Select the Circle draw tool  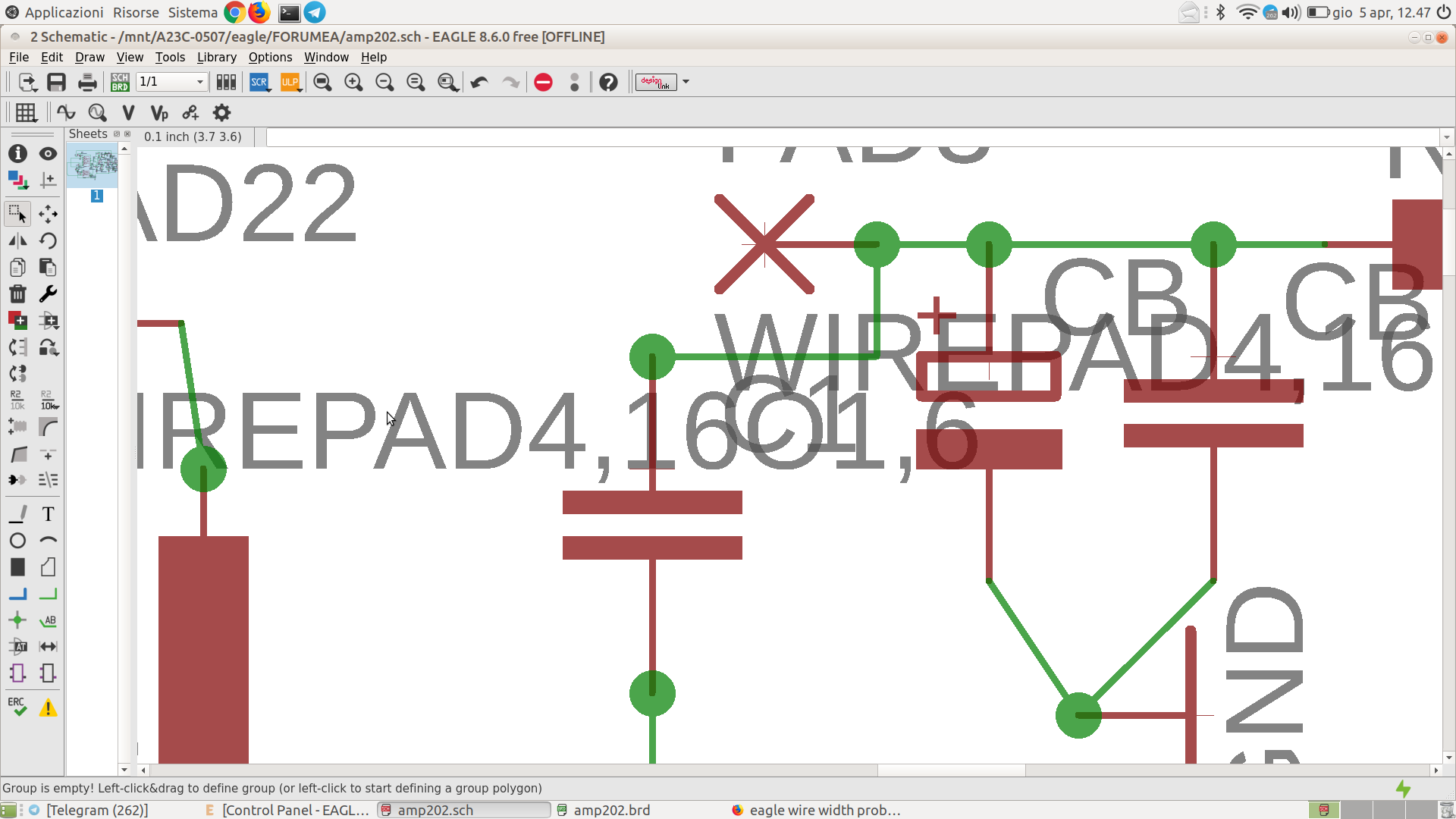tap(17, 541)
